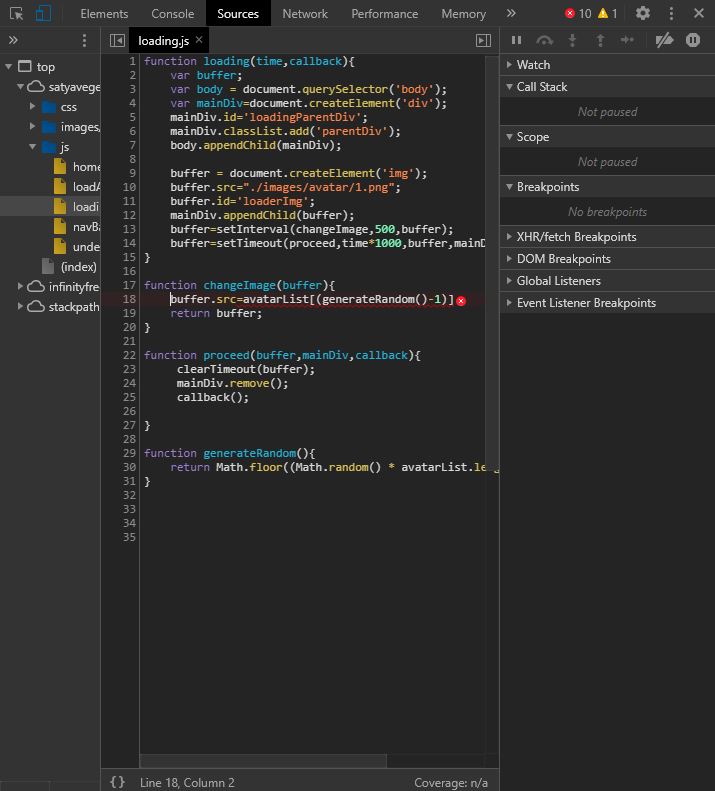715x791 pixels.
Task: Open the loadA js file
Action: (77, 187)
